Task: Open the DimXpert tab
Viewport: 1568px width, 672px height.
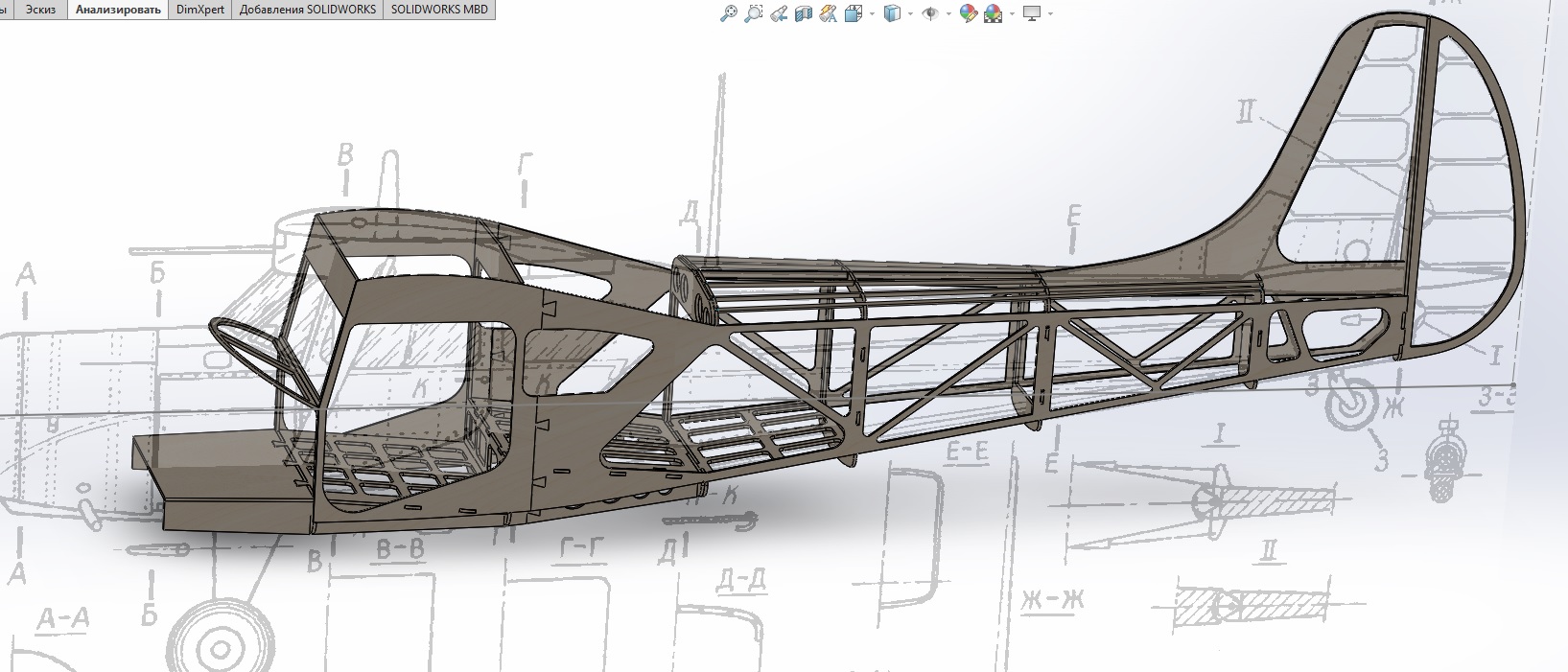Action: click(200, 10)
